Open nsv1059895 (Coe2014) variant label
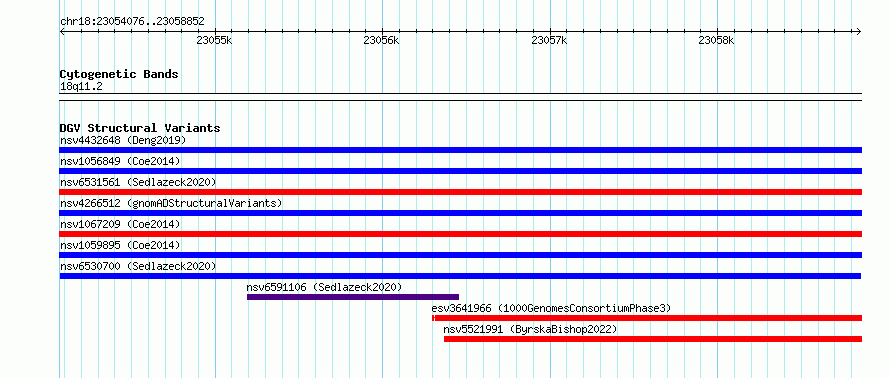Screen dimensions: 890x378 (120, 245)
